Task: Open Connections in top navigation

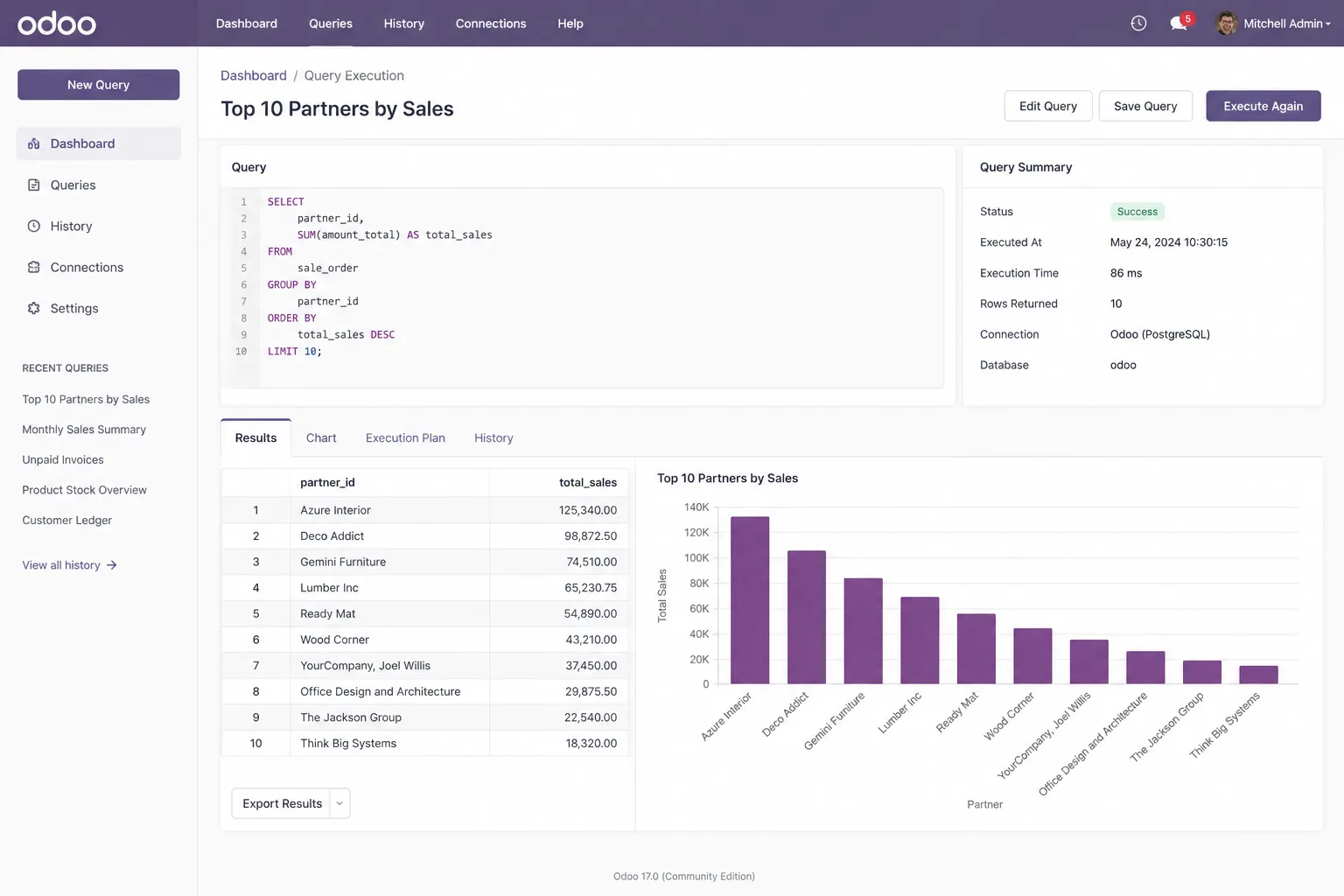Action: point(491,24)
